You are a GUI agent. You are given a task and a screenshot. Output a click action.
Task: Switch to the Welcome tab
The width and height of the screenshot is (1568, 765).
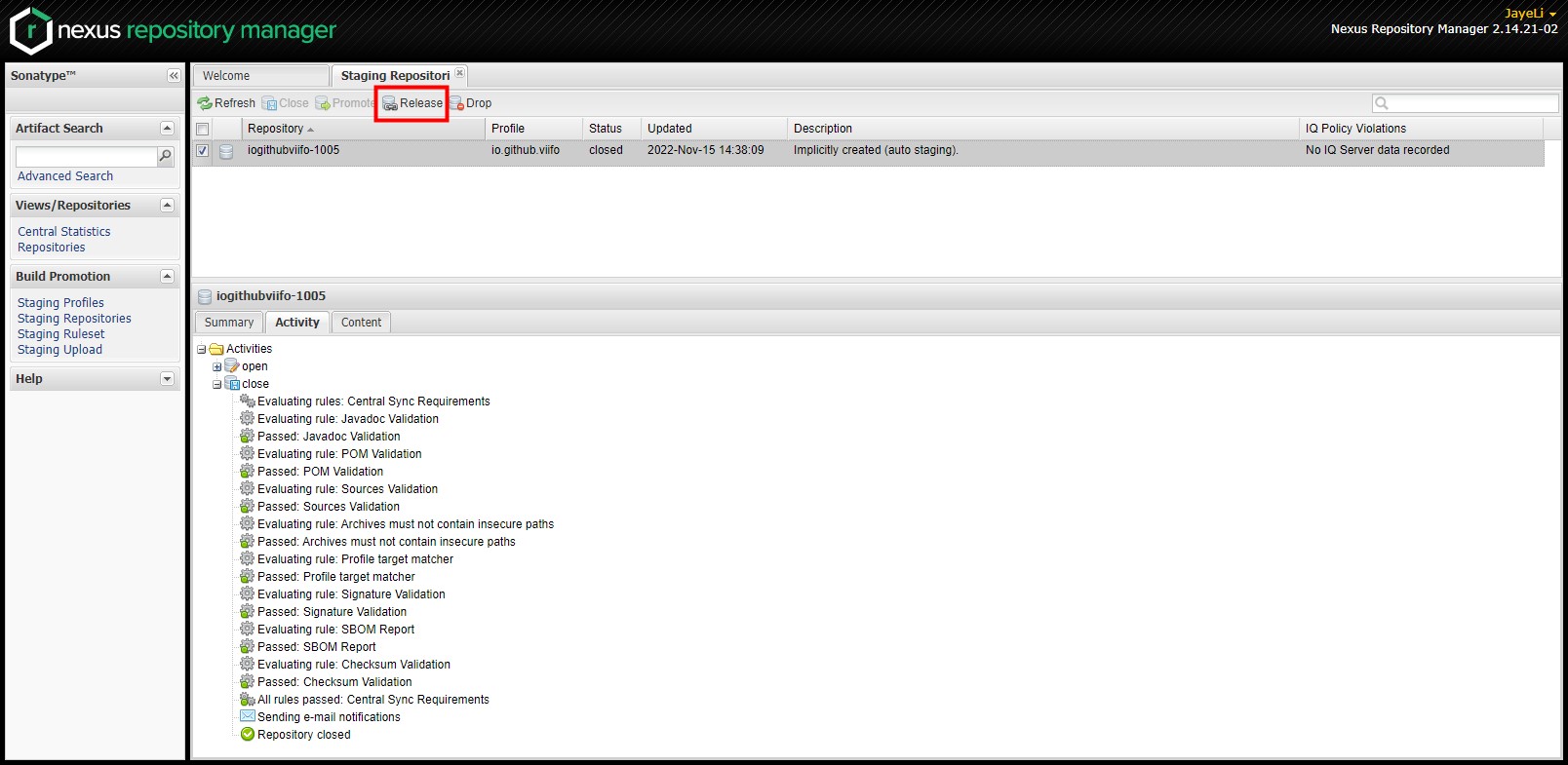coord(261,76)
